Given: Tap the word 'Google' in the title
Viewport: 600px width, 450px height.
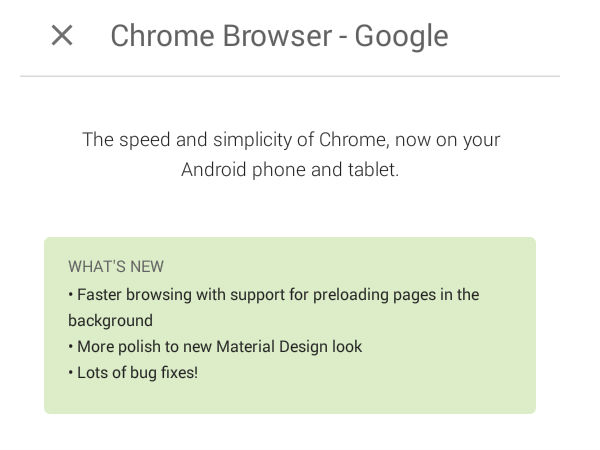Looking at the screenshot, I should coord(401,36).
